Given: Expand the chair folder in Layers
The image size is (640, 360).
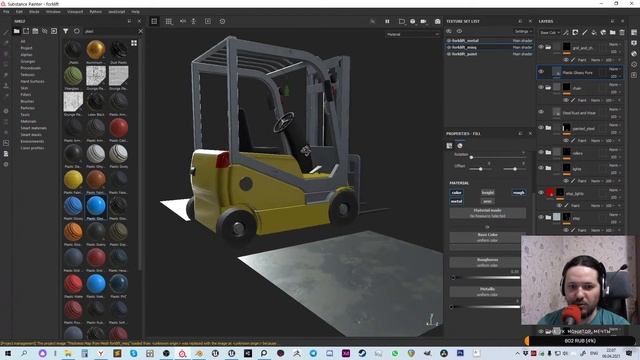Looking at the screenshot, I should [x=549, y=87].
